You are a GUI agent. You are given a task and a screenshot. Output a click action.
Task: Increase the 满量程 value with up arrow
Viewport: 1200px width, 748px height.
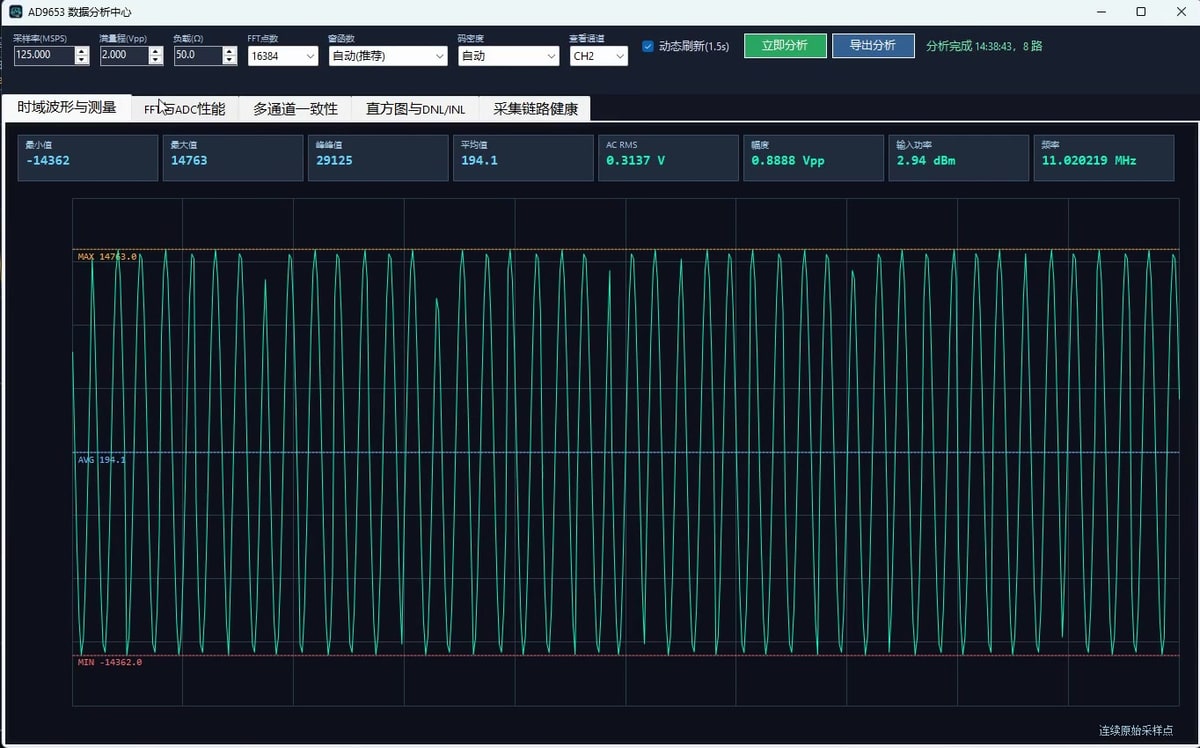pyautogui.click(x=156, y=51)
